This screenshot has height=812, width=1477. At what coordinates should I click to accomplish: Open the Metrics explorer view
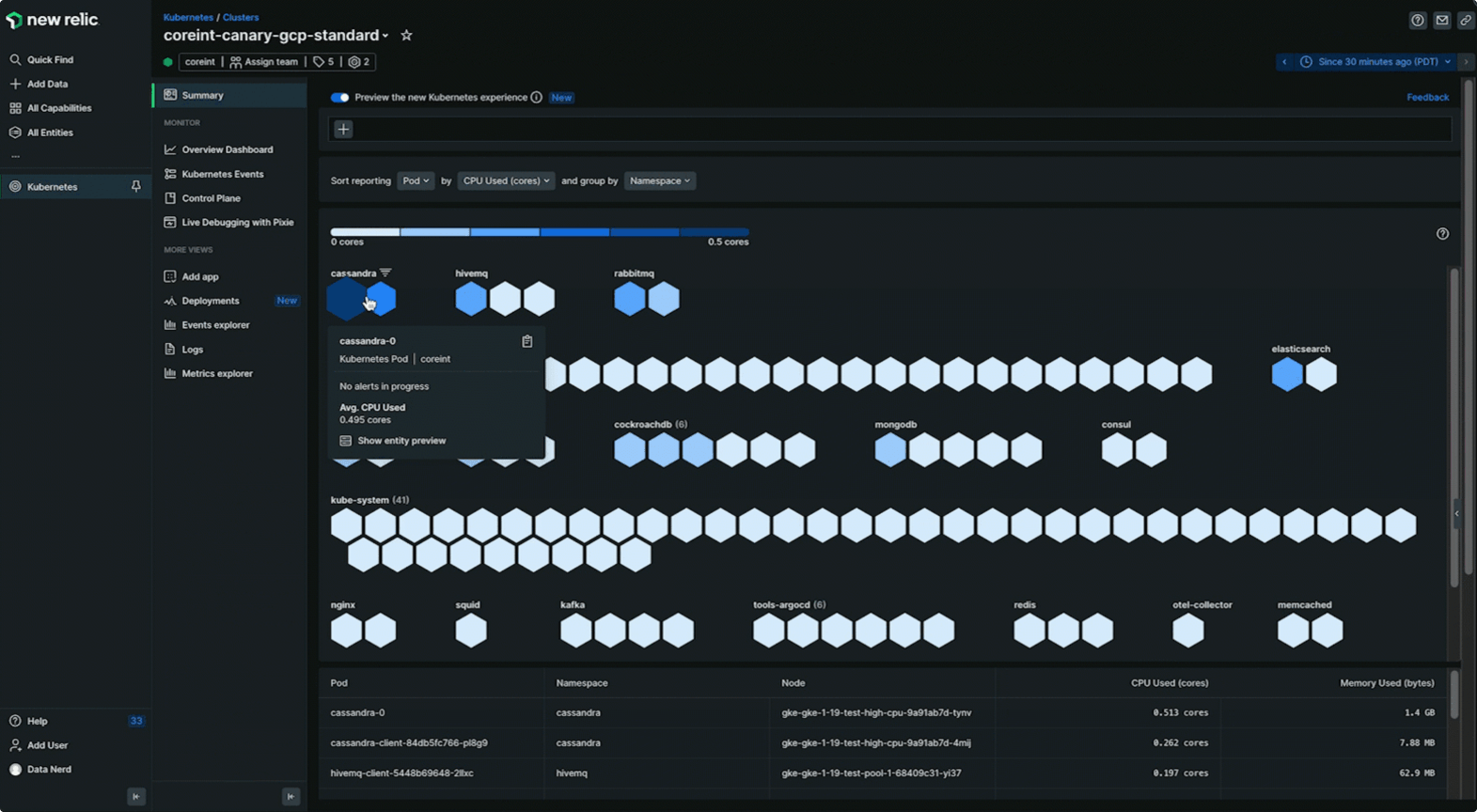point(217,373)
